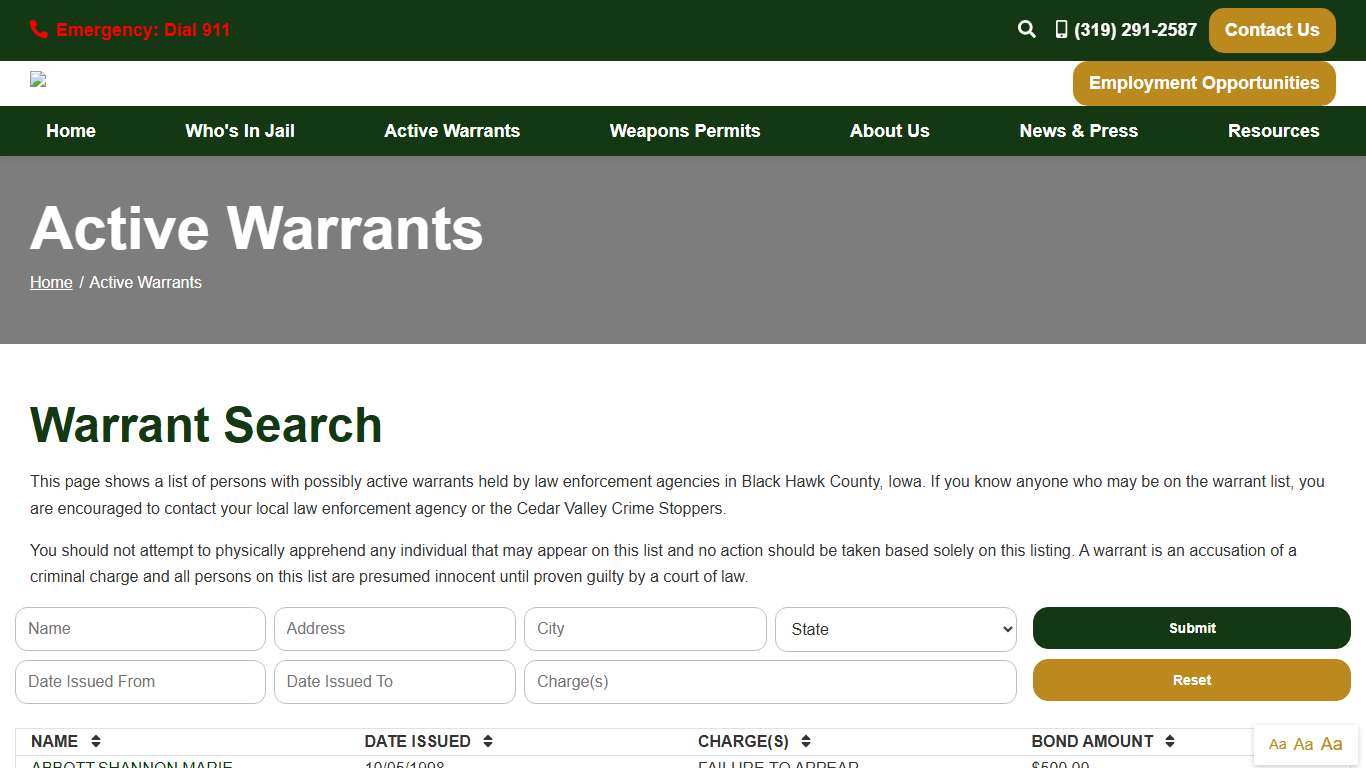The height and width of the screenshot is (768, 1366).
Task: Navigate to Who's In Jail
Action: [x=239, y=131]
